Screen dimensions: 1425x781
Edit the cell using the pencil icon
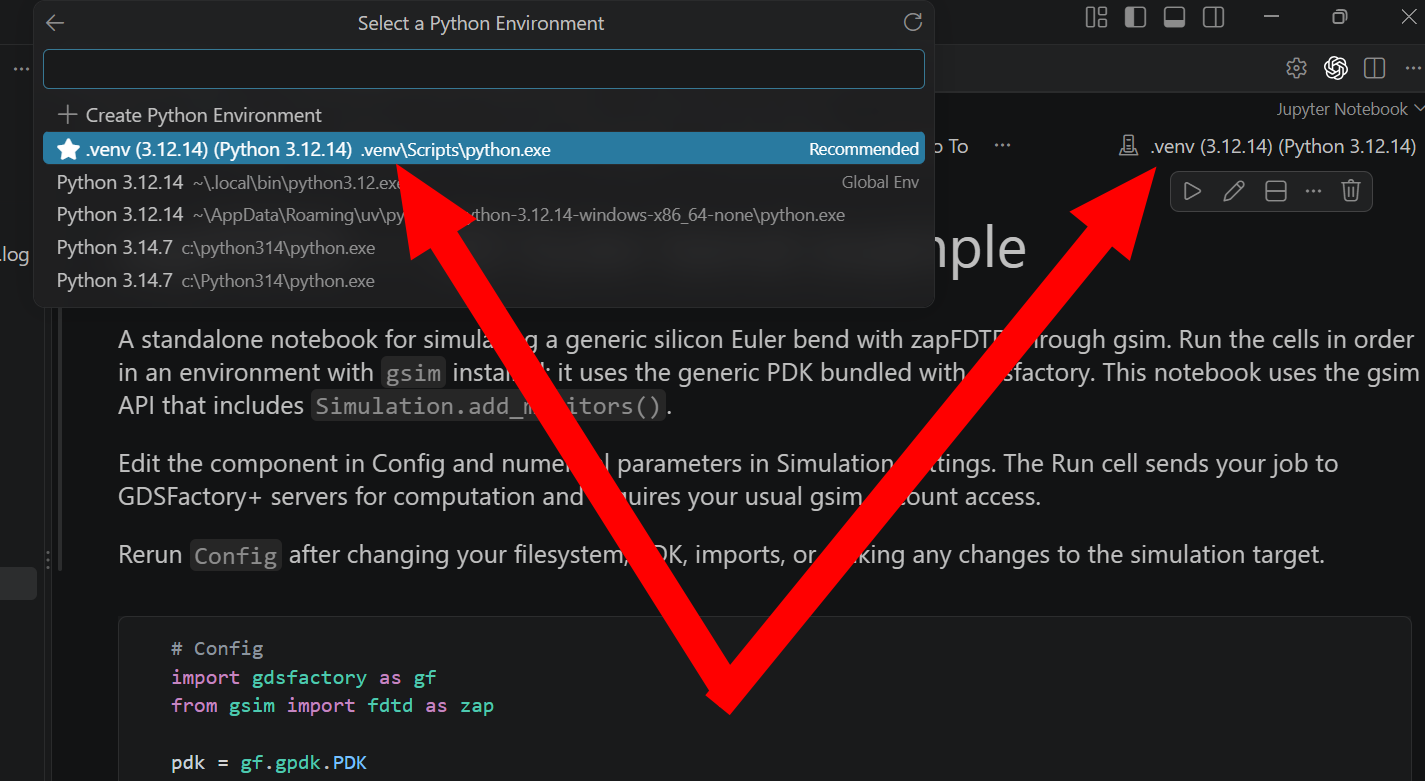pos(1234,191)
